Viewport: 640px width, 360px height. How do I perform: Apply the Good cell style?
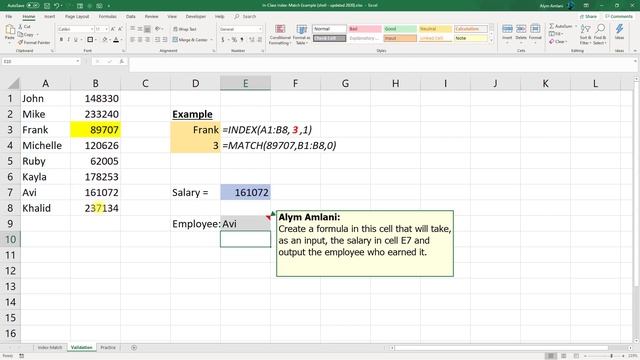tap(400, 29)
